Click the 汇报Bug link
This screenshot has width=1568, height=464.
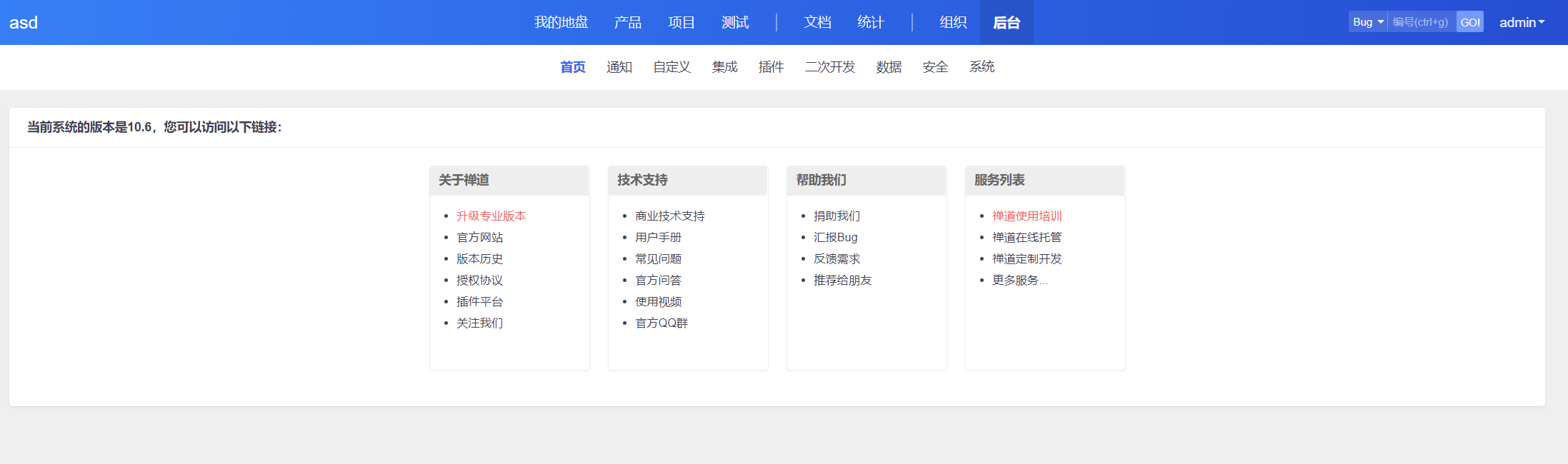[836, 237]
